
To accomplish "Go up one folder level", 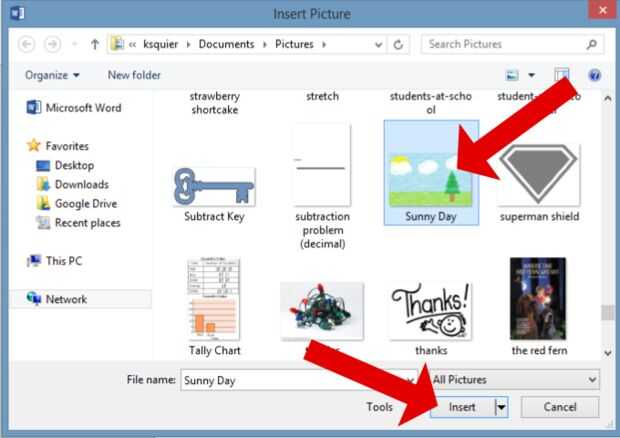I will (x=95, y=44).
